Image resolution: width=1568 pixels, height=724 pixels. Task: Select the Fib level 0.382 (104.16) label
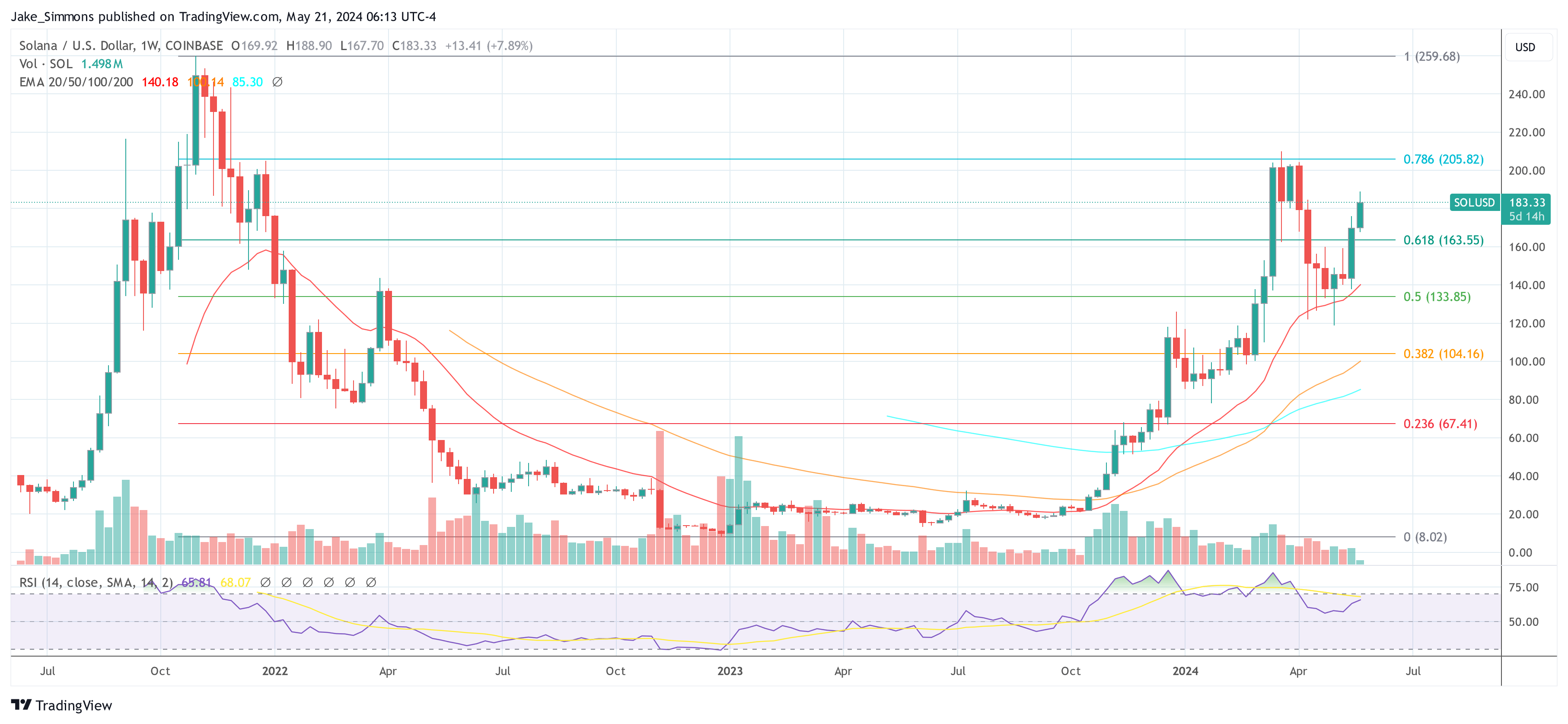coord(1443,354)
